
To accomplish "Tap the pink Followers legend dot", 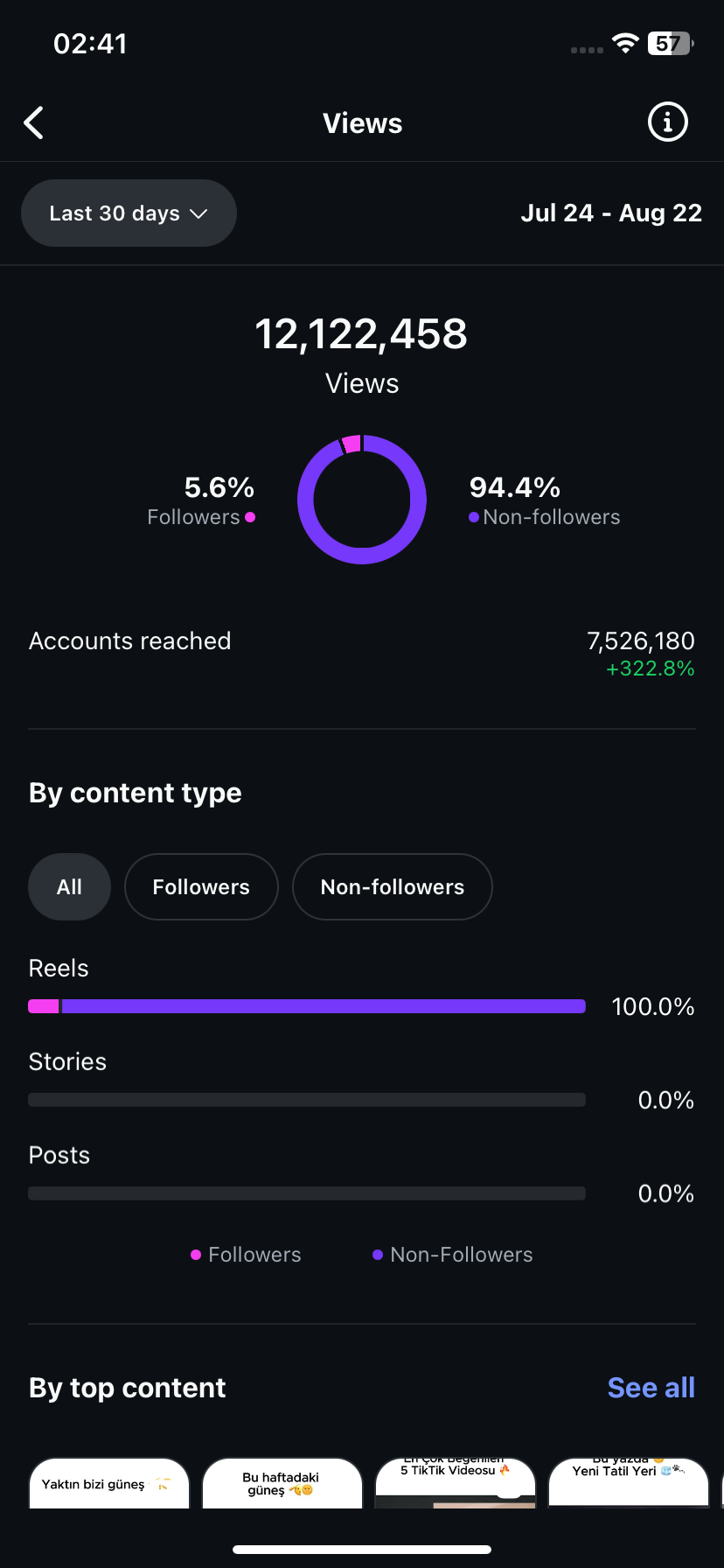I will click(250, 517).
